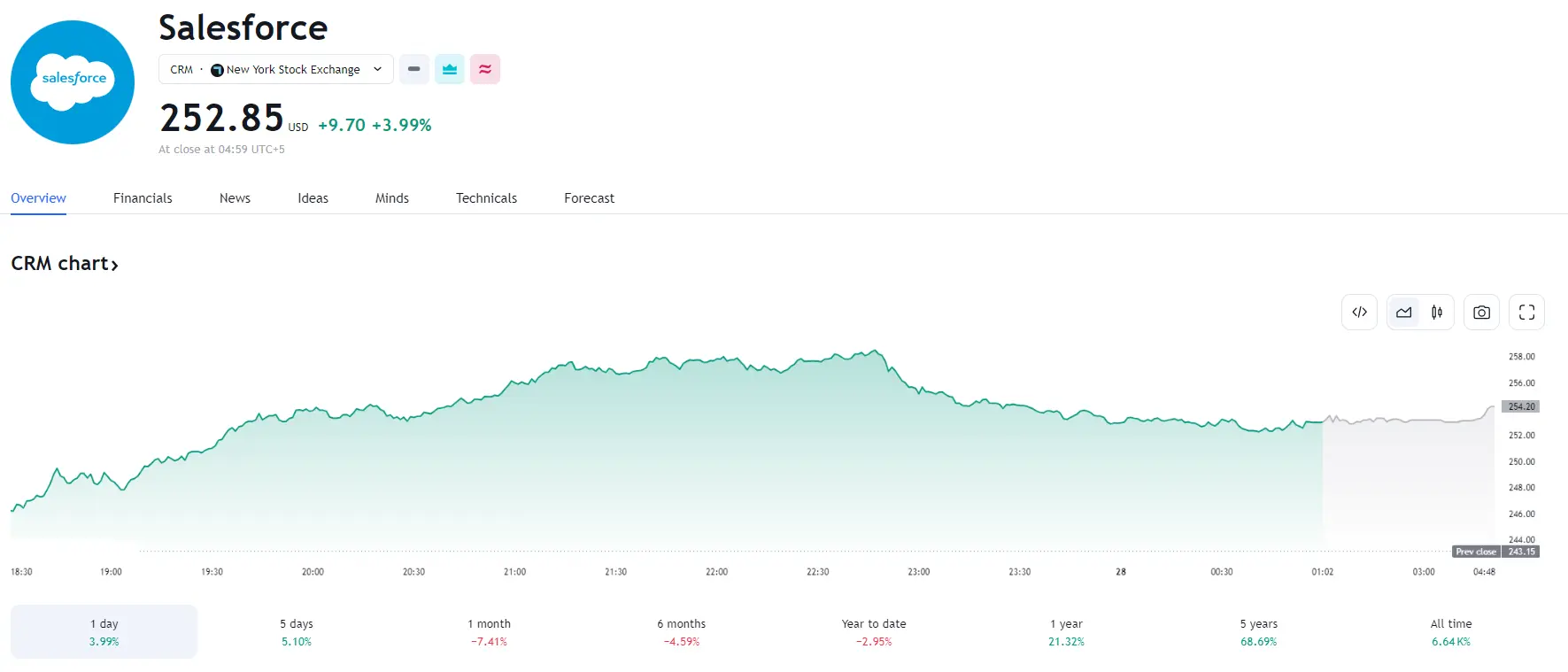Switch to the Overview tab
Image resolution: width=1568 pixels, height=672 pixels.
tap(38, 198)
